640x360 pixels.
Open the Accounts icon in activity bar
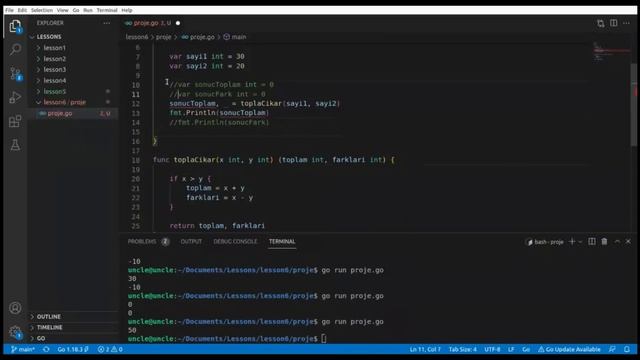click(x=15, y=308)
